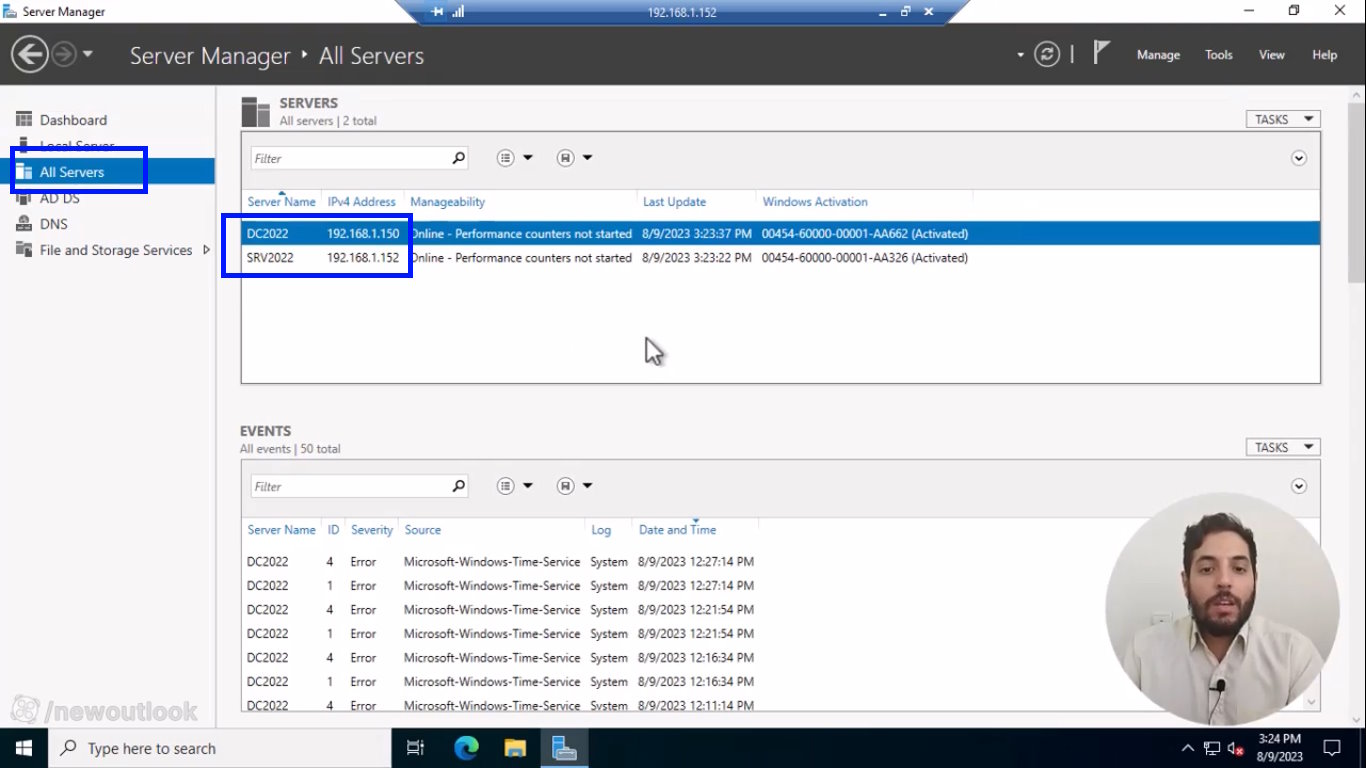The height and width of the screenshot is (768, 1366).
Task: Click the Back navigation arrow
Action: [x=30, y=55]
